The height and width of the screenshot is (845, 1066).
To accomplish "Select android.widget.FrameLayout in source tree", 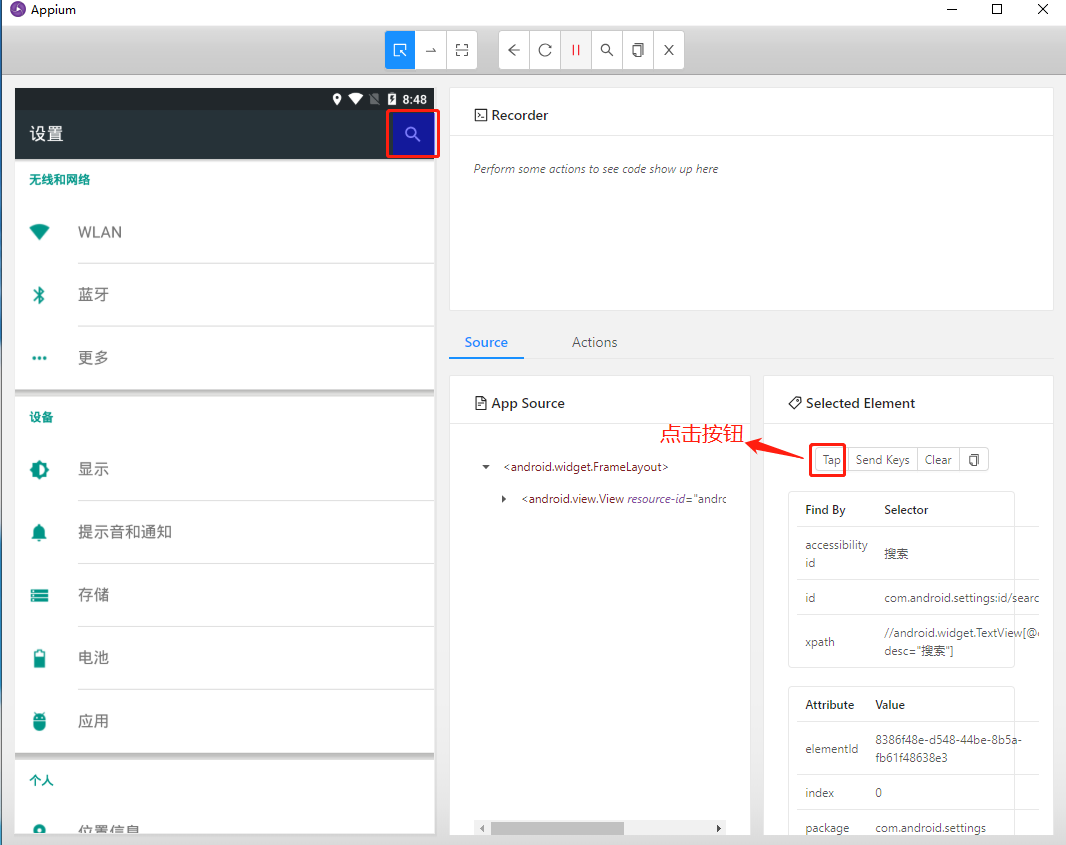I will 586,467.
